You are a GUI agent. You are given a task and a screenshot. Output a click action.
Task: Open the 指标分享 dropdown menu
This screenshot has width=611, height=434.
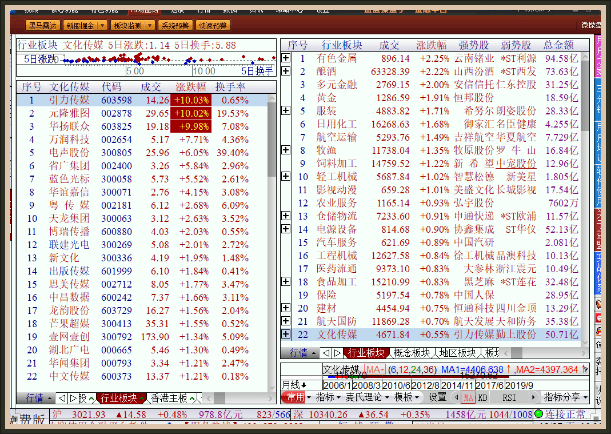tap(565, 397)
